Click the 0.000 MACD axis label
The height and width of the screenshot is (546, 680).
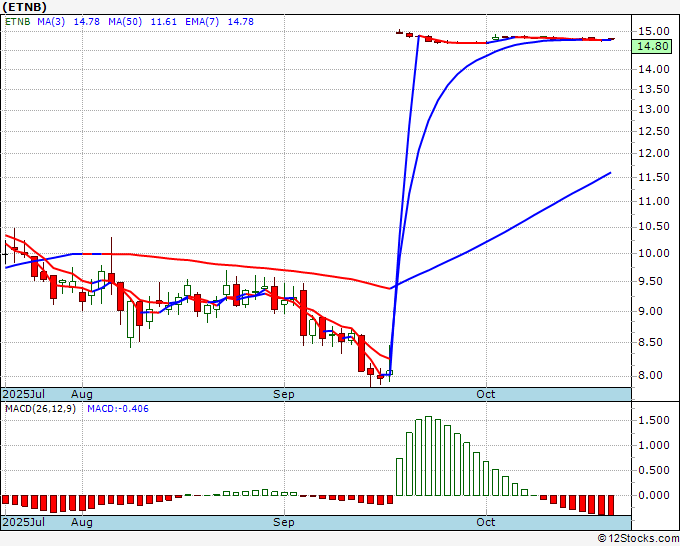[654, 495]
